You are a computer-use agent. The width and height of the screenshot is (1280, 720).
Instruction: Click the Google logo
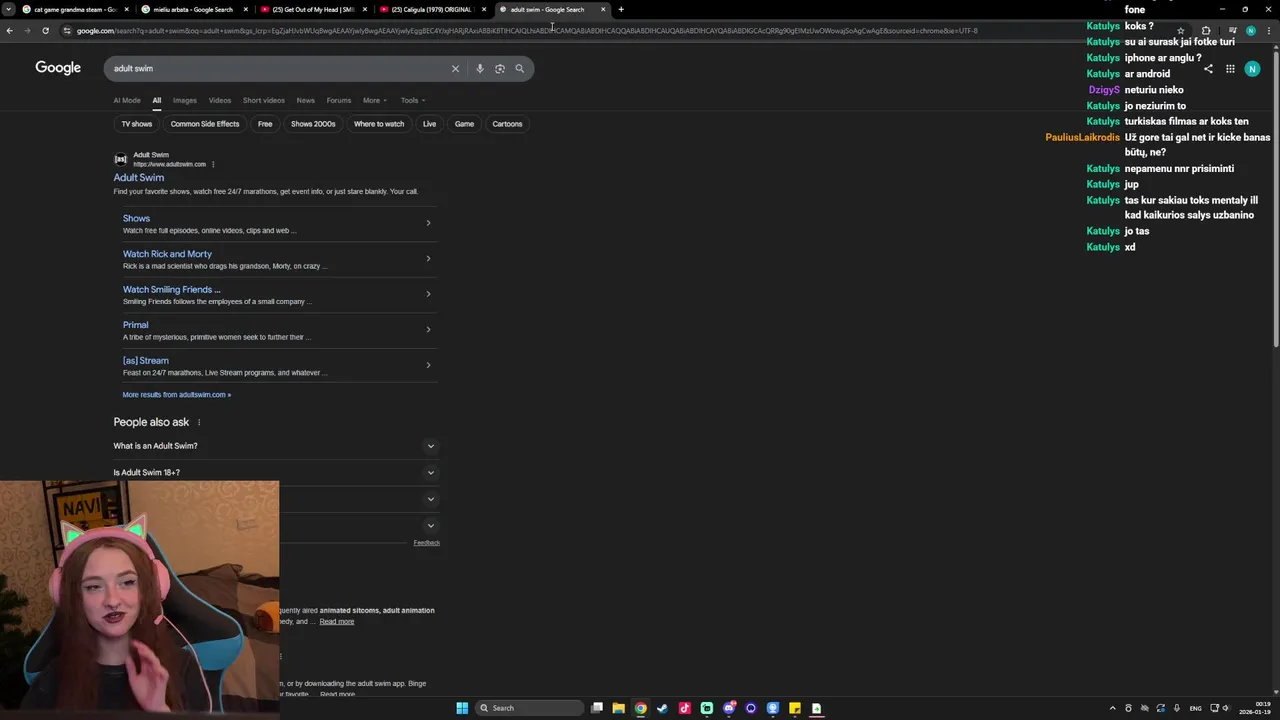pyautogui.click(x=58, y=67)
